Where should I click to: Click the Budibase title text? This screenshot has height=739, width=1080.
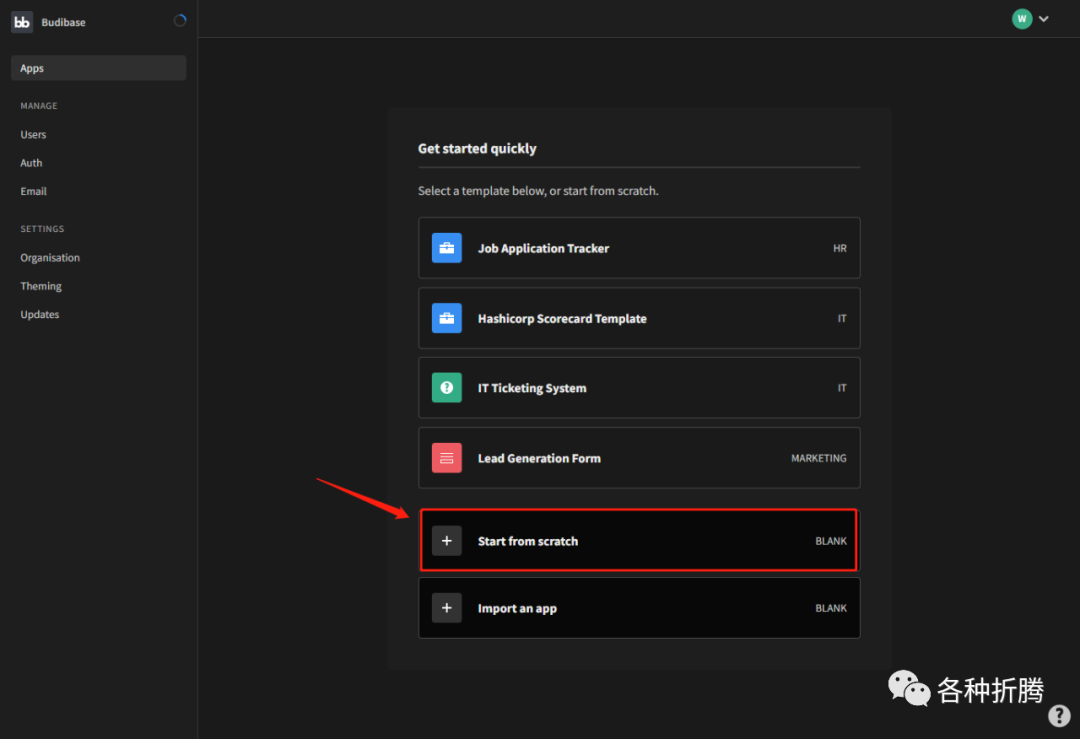point(63,22)
